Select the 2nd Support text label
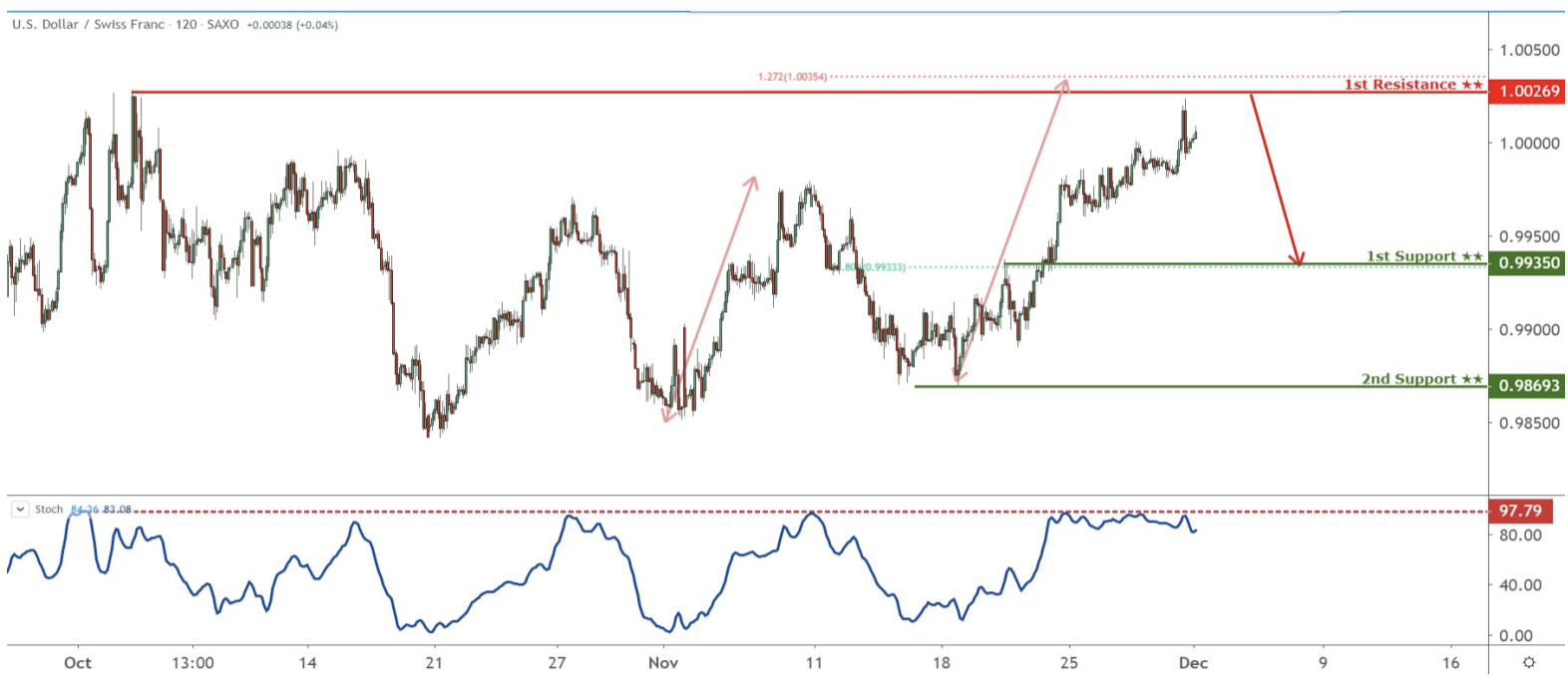1568x686 pixels. click(x=1422, y=379)
